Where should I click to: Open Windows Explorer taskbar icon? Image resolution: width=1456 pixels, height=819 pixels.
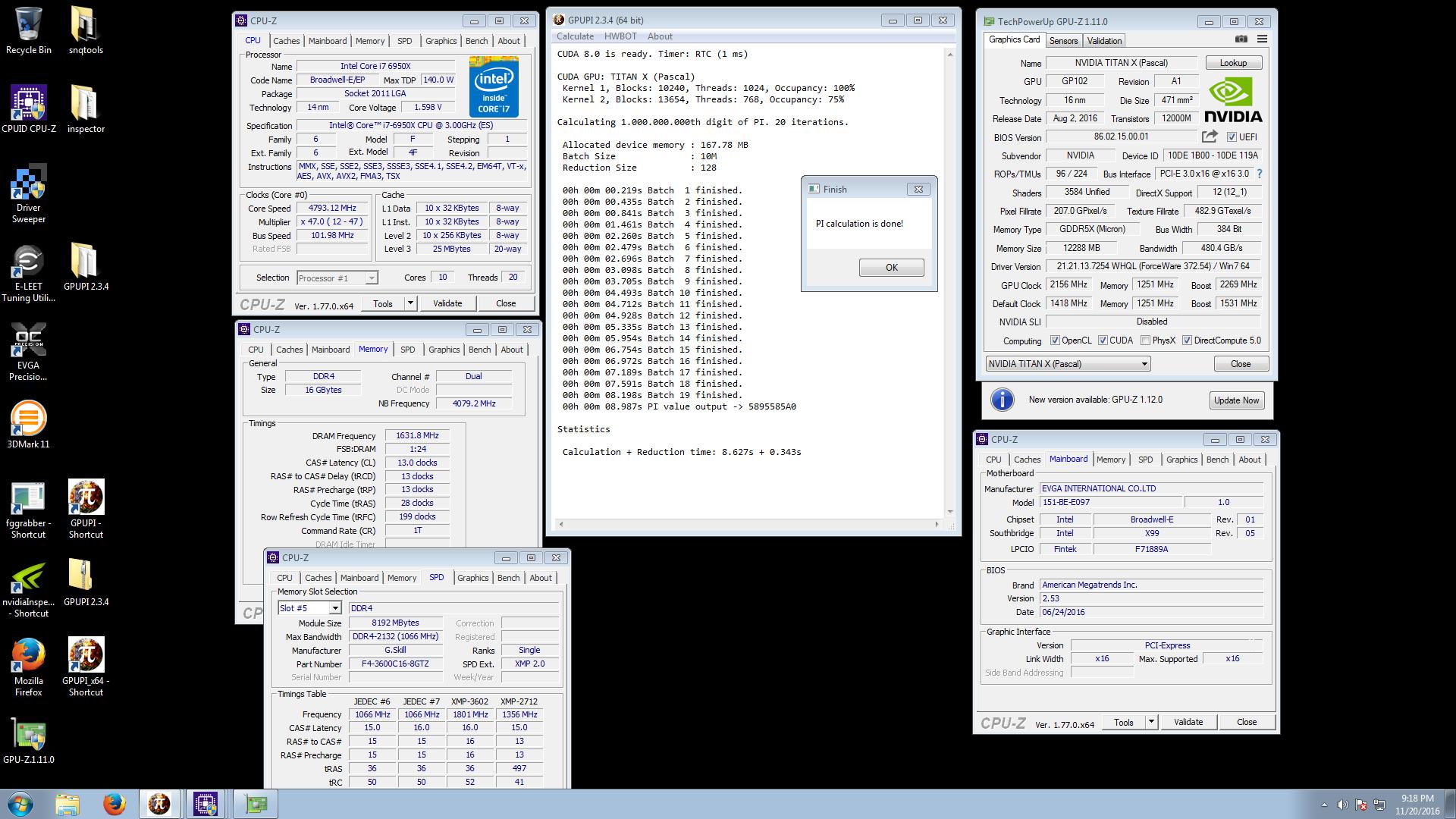[67, 804]
